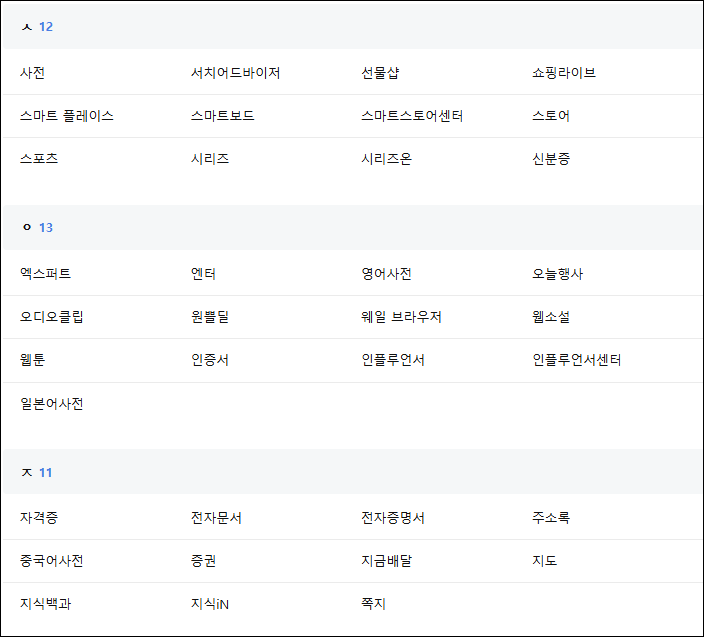Select the 오늘행사 link
704x637 pixels.
[x=557, y=273]
